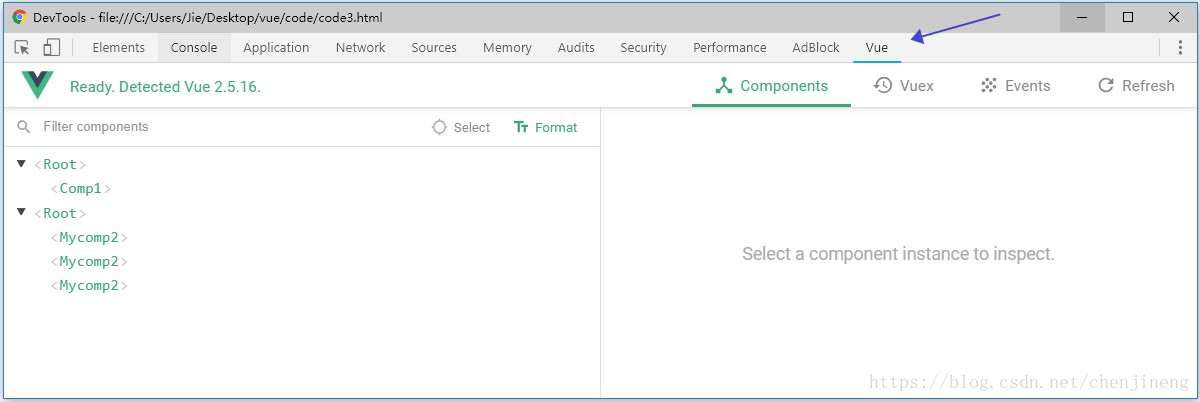Viewport: 1200px width, 402px height.
Task: Open DevTools three-dot customize menu
Action: tap(1179, 47)
